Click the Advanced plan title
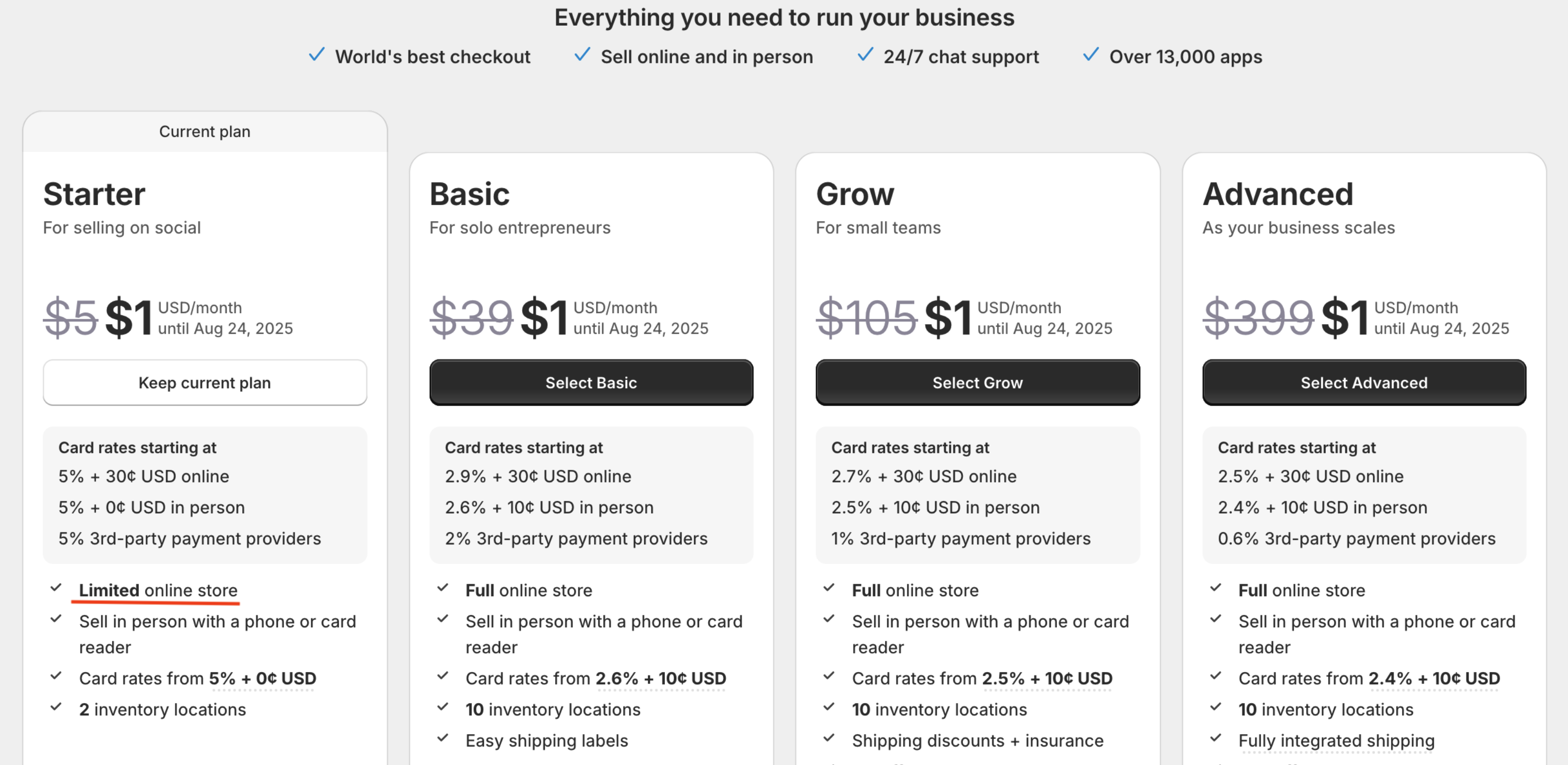Screen dimensions: 1568x765 click(1278, 194)
